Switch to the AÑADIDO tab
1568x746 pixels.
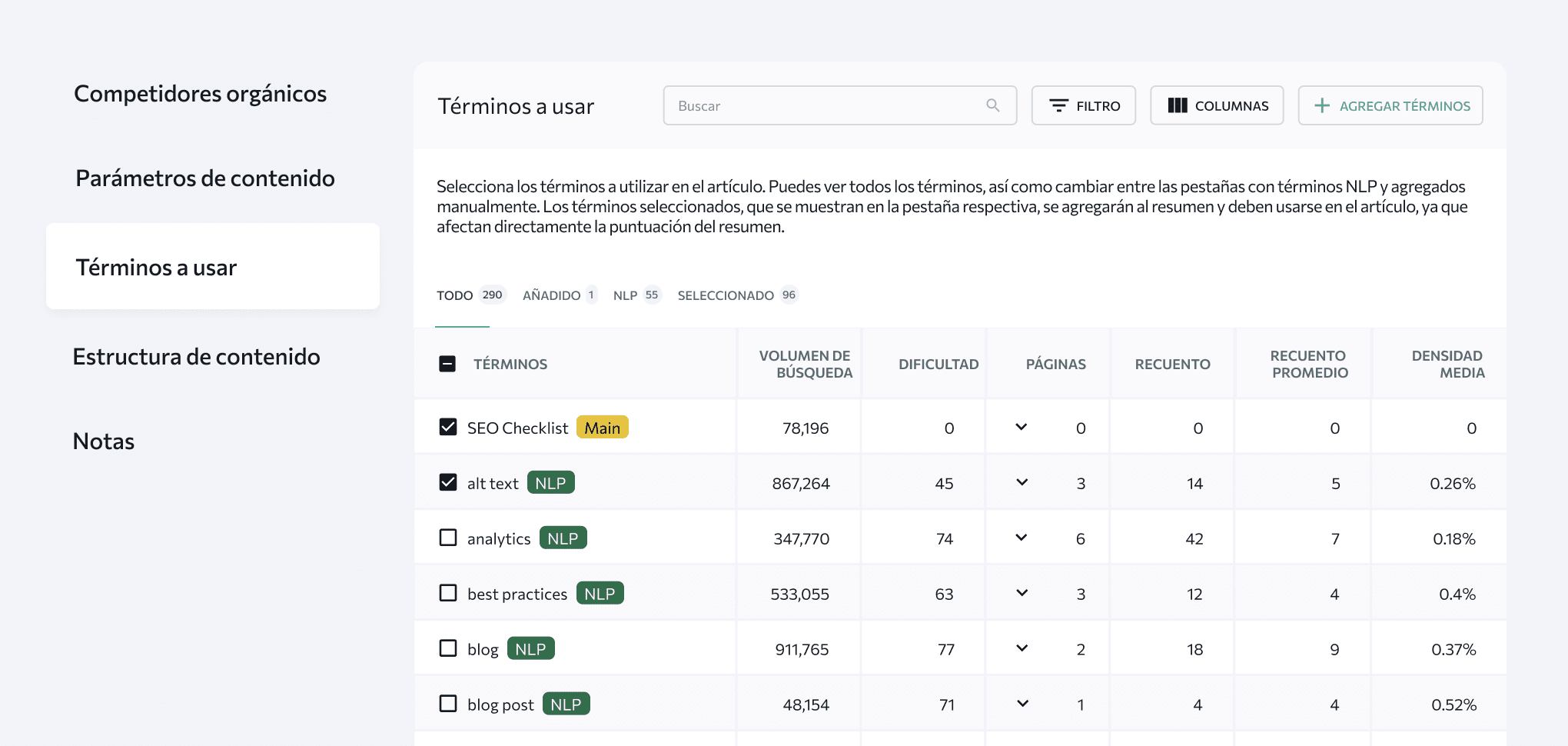(551, 295)
